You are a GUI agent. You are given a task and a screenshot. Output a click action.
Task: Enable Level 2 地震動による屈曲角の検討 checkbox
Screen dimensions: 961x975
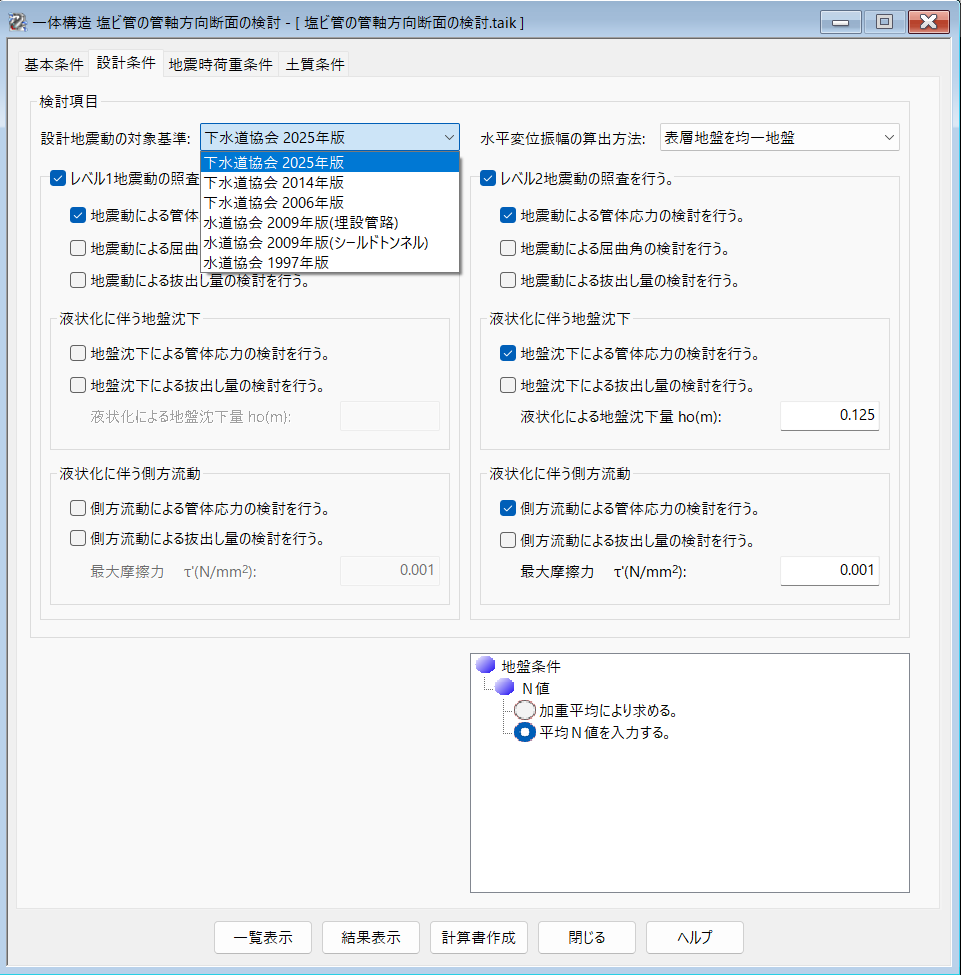508,248
